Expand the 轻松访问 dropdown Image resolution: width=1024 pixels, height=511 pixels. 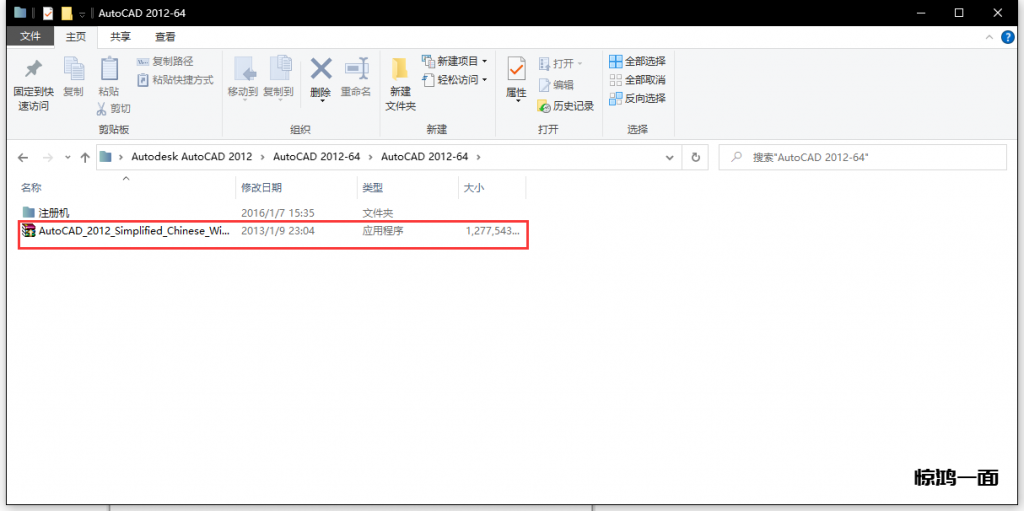485,80
